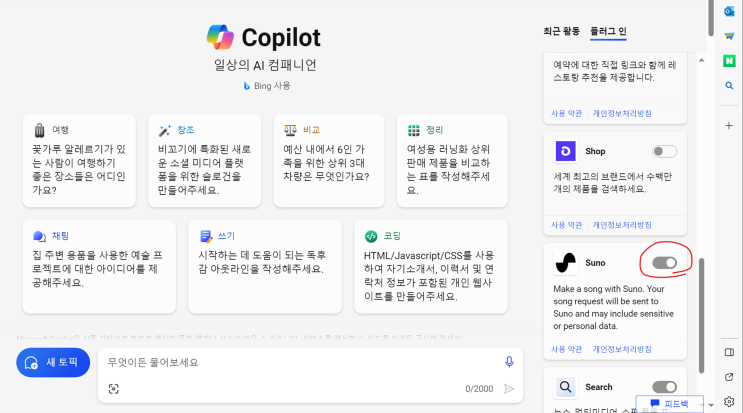Click the 일상의 AI 컴패니언 tagline

click(265, 65)
